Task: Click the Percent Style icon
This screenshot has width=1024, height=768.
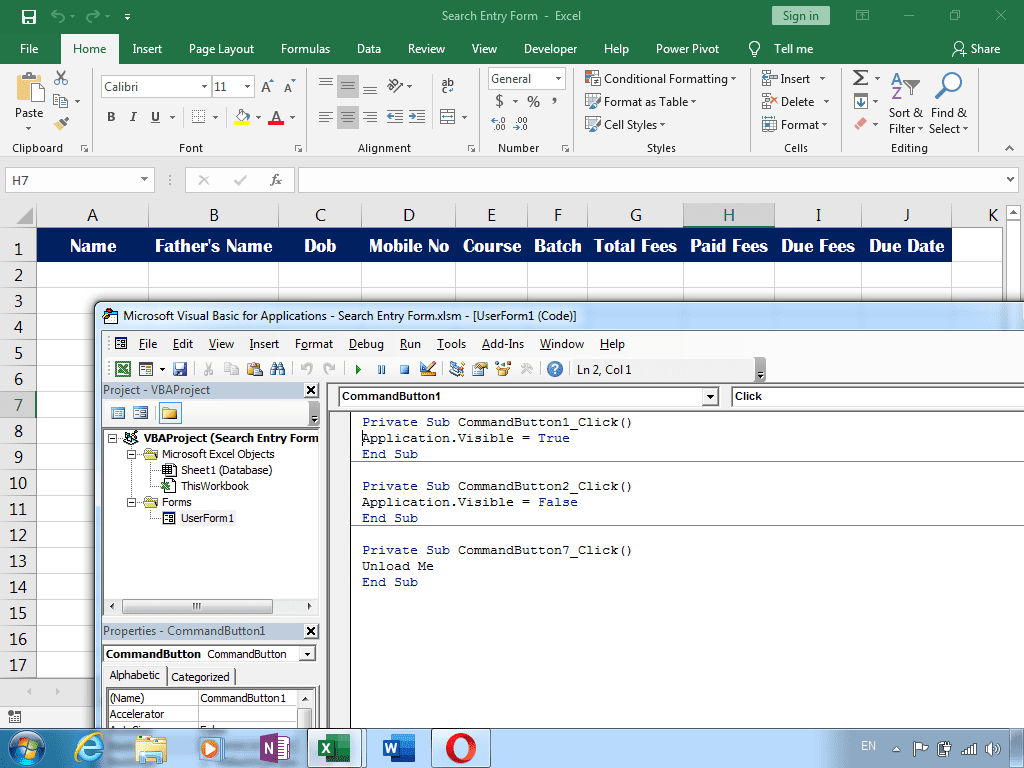Action: (x=534, y=102)
